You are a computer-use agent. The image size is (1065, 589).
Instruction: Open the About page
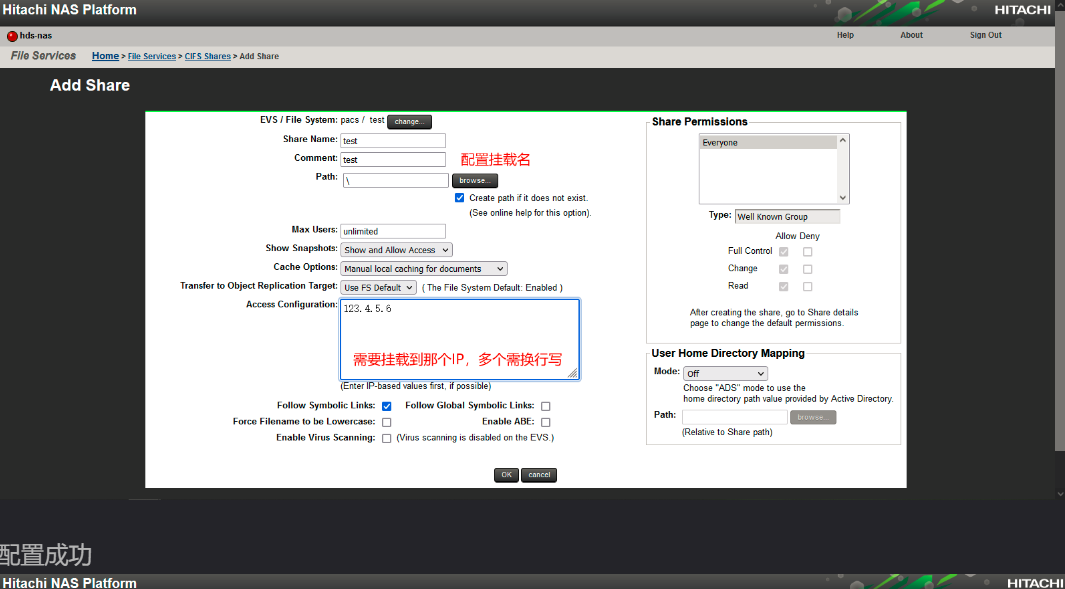911,35
